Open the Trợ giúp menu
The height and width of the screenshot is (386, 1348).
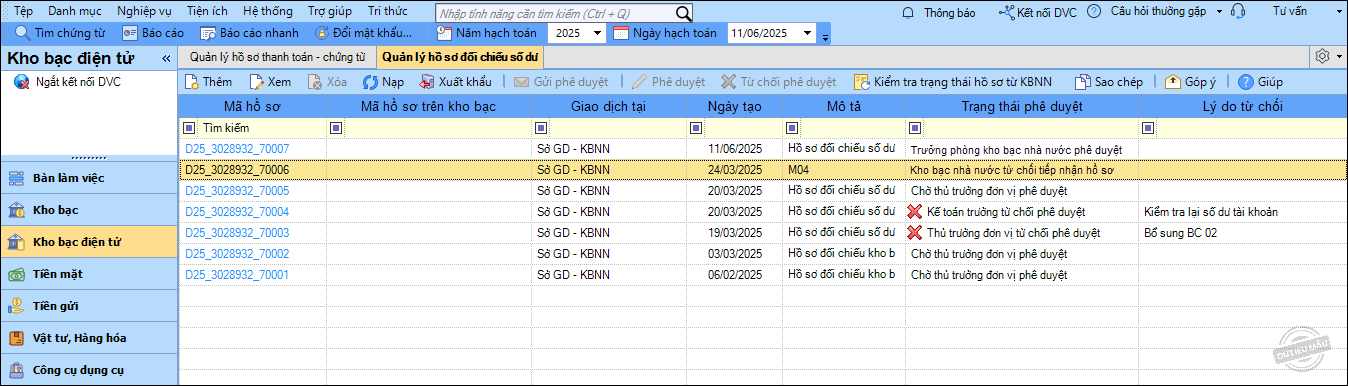click(x=330, y=11)
